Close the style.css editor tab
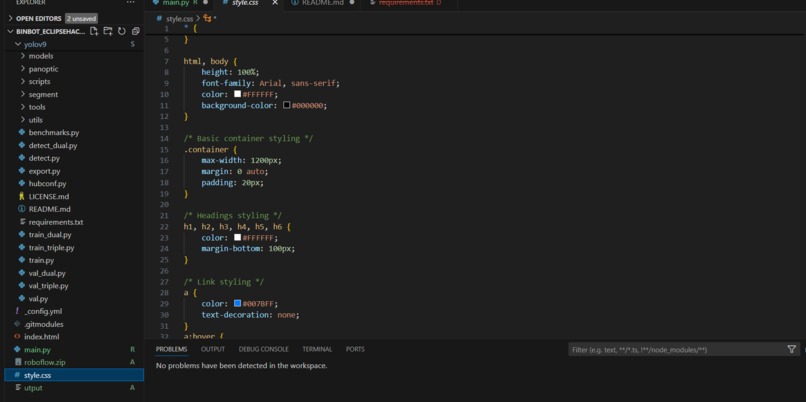 275,3
